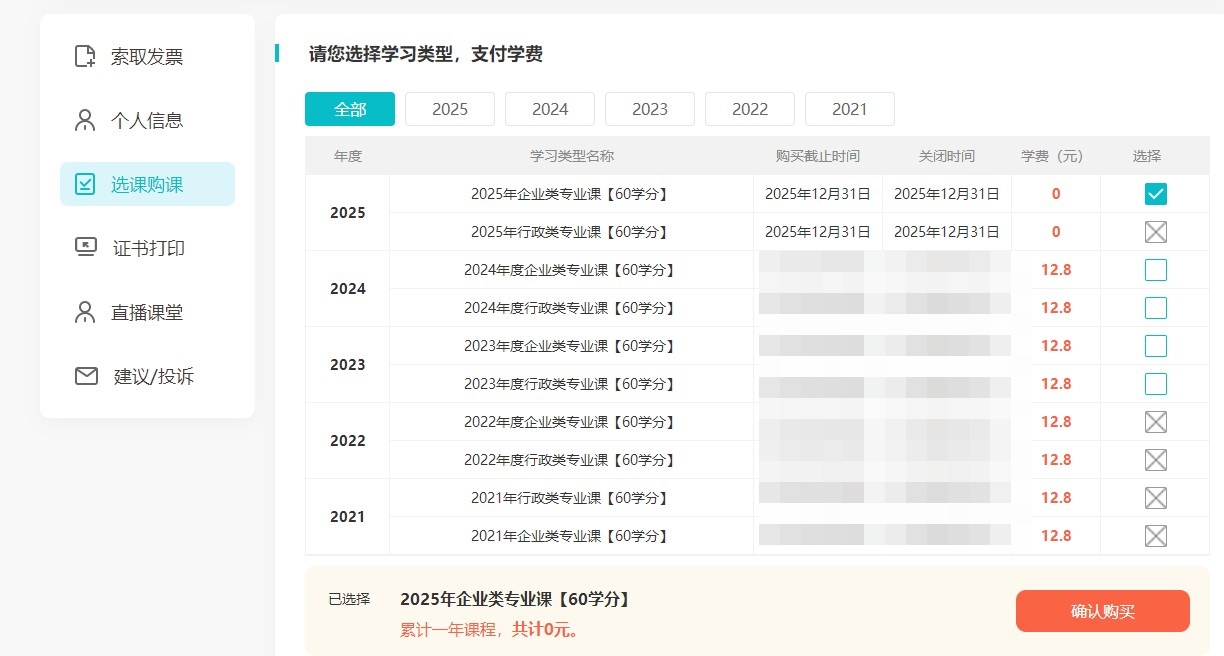The image size is (1224, 656).
Task: Click the person icon beside 个人信息
Action: [86, 120]
